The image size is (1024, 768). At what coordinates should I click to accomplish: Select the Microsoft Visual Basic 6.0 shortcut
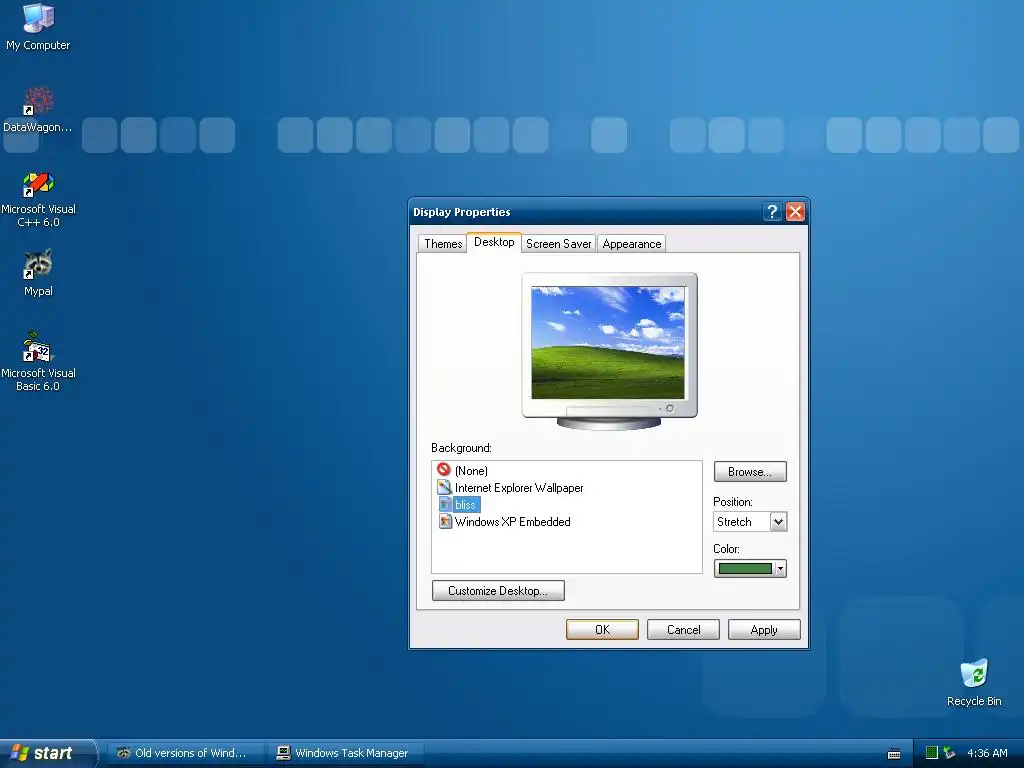[38, 361]
